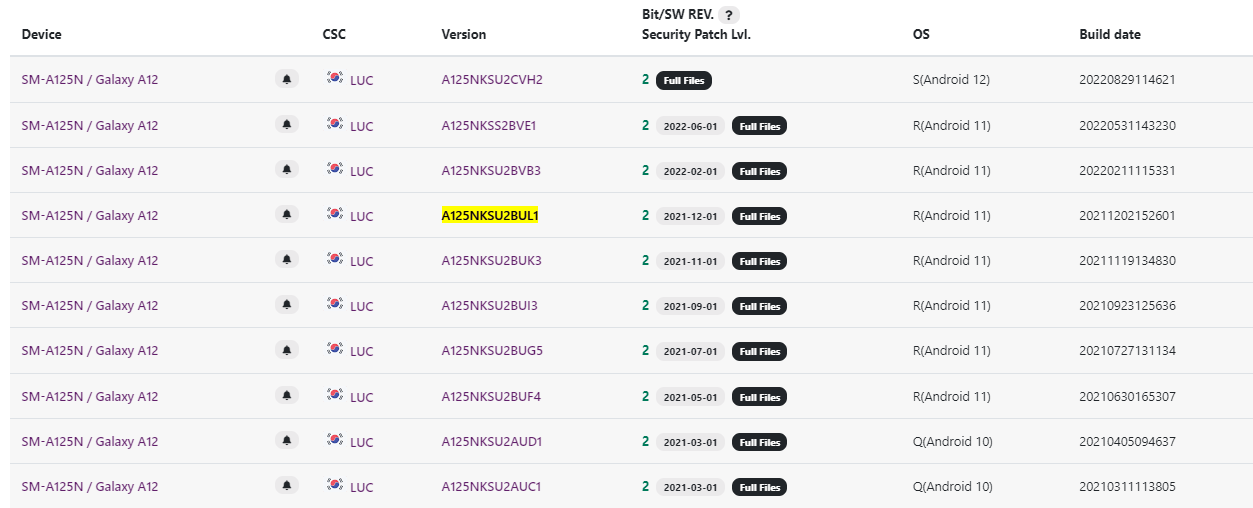
Task: Click LUC CSC link in A125NKSU2BUG5 row
Action: (361, 351)
